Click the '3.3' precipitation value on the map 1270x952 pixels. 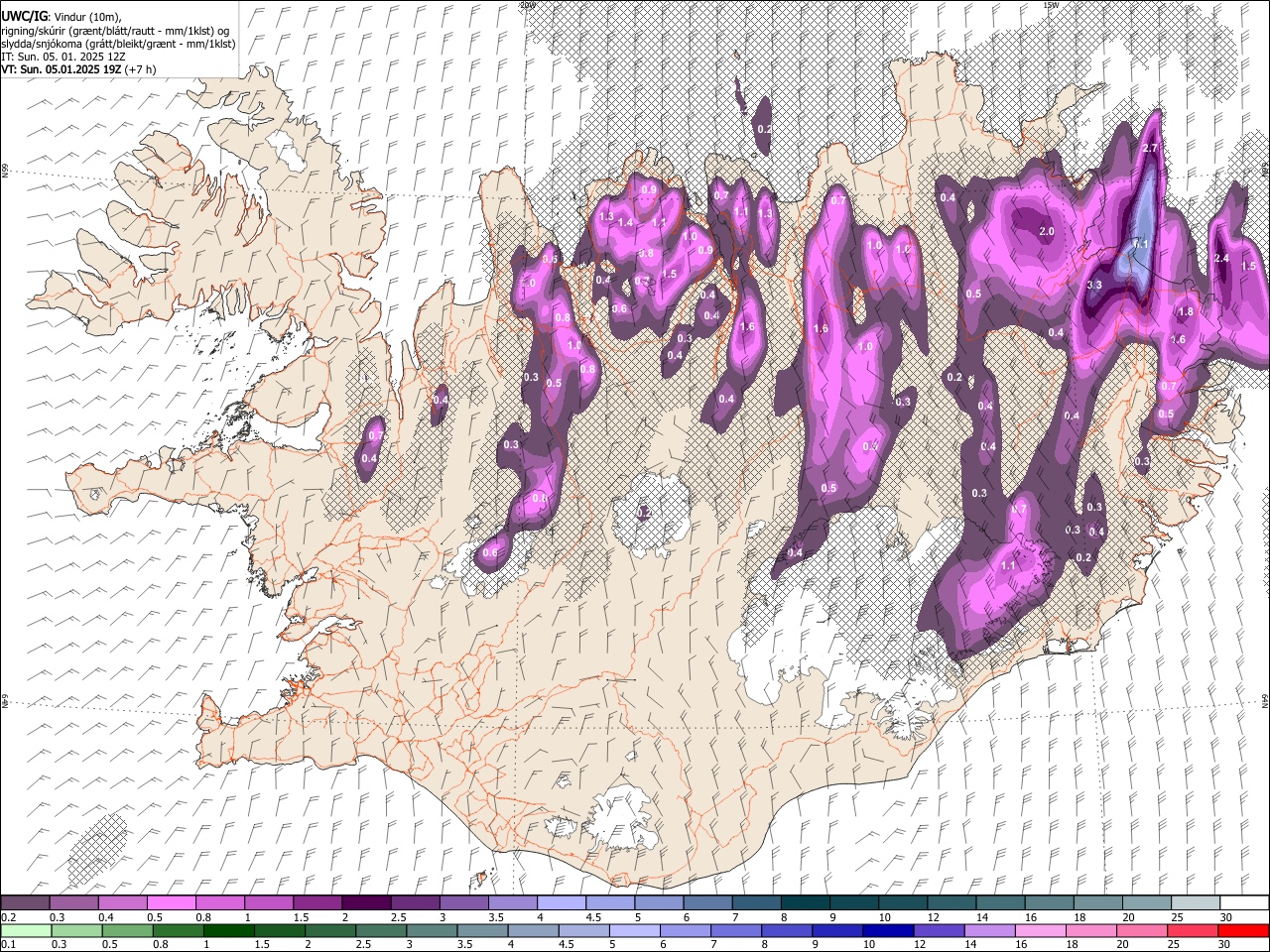tap(1095, 285)
